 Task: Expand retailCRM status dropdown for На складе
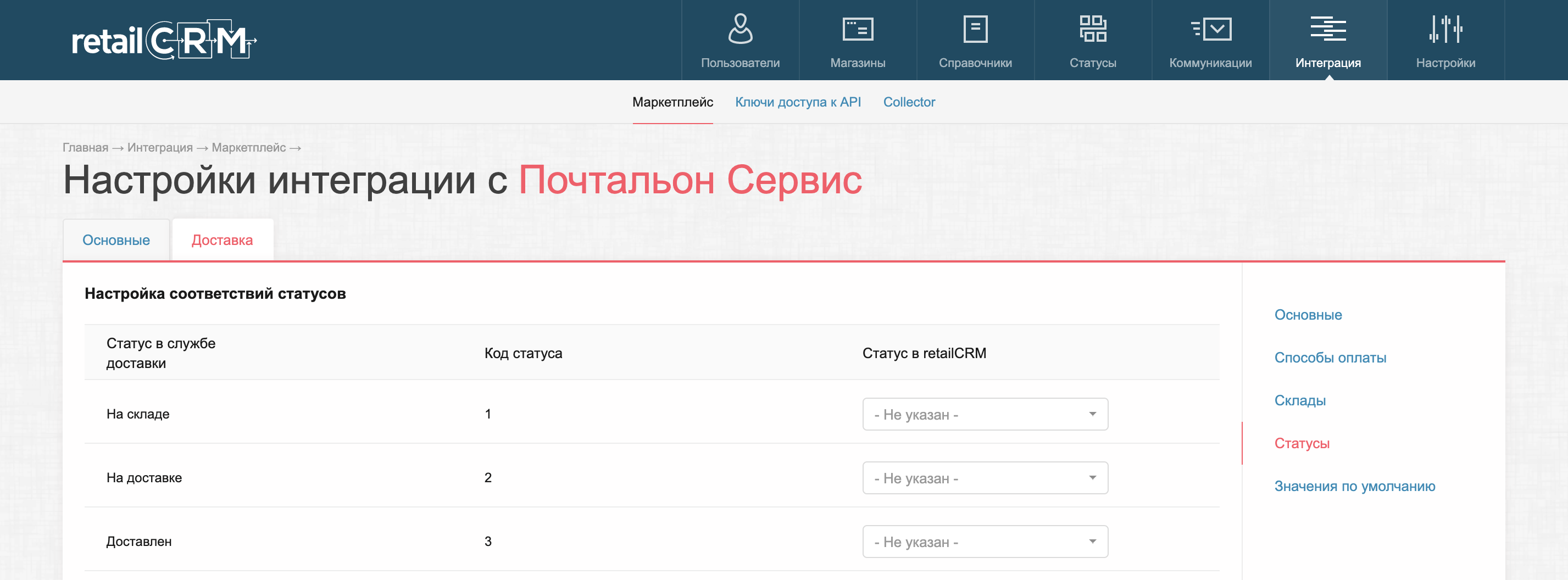pyautogui.click(x=985, y=414)
